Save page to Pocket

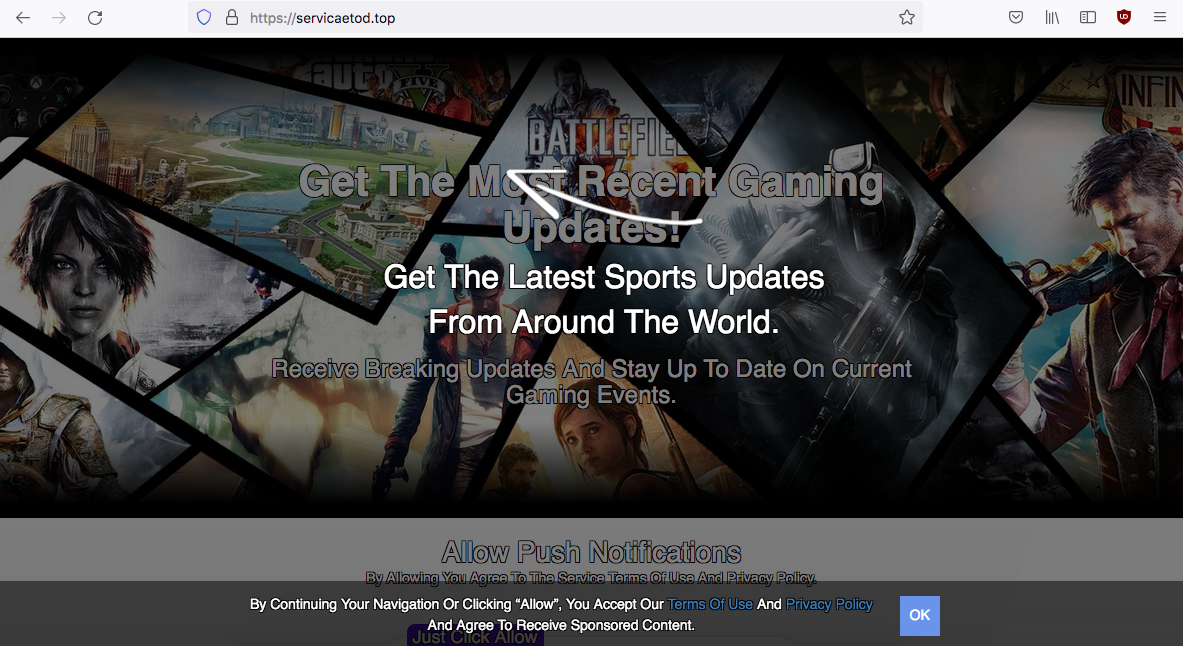point(1016,17)
